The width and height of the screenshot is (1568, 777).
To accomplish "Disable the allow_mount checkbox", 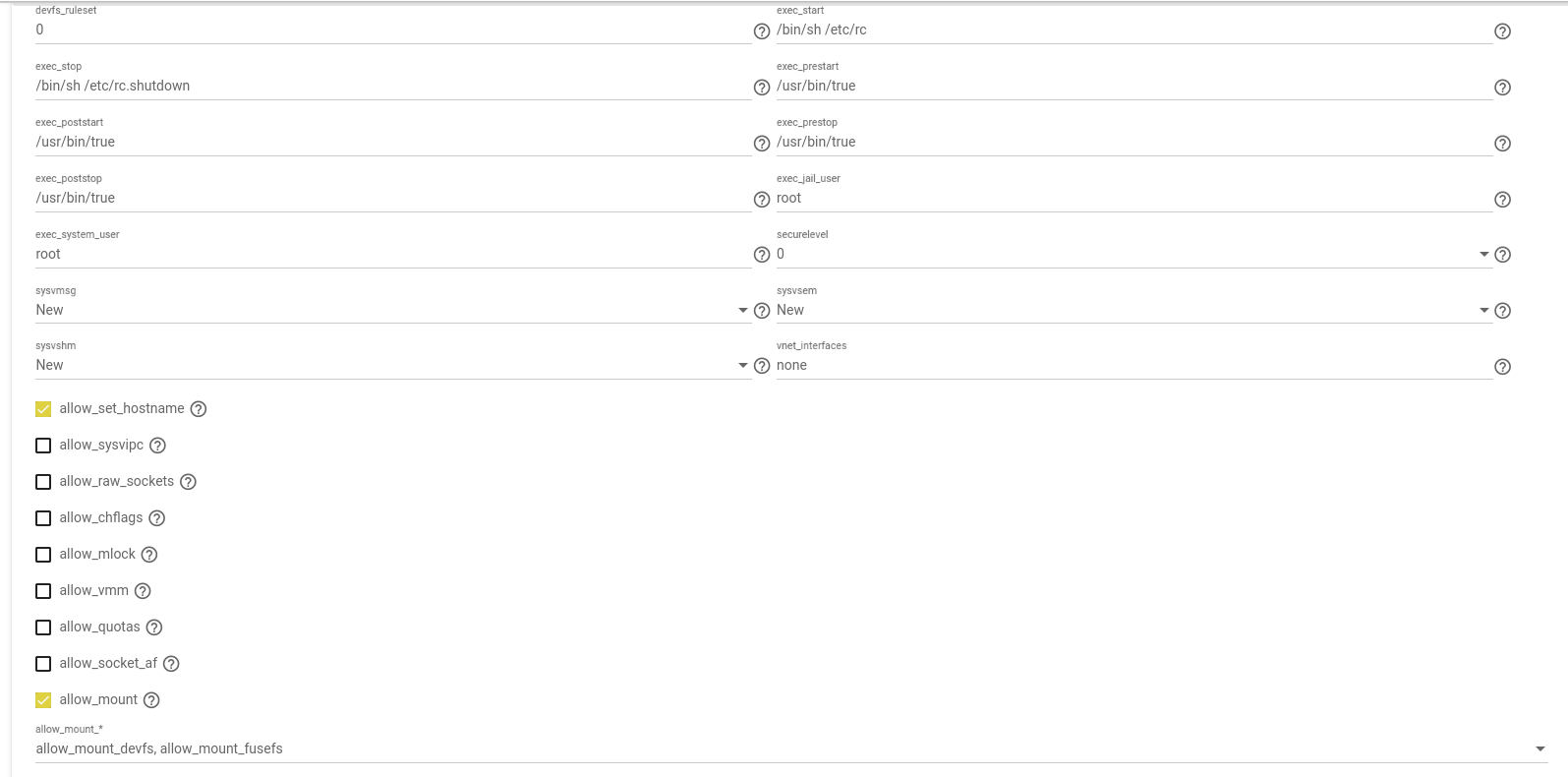I will pos(43,700).
